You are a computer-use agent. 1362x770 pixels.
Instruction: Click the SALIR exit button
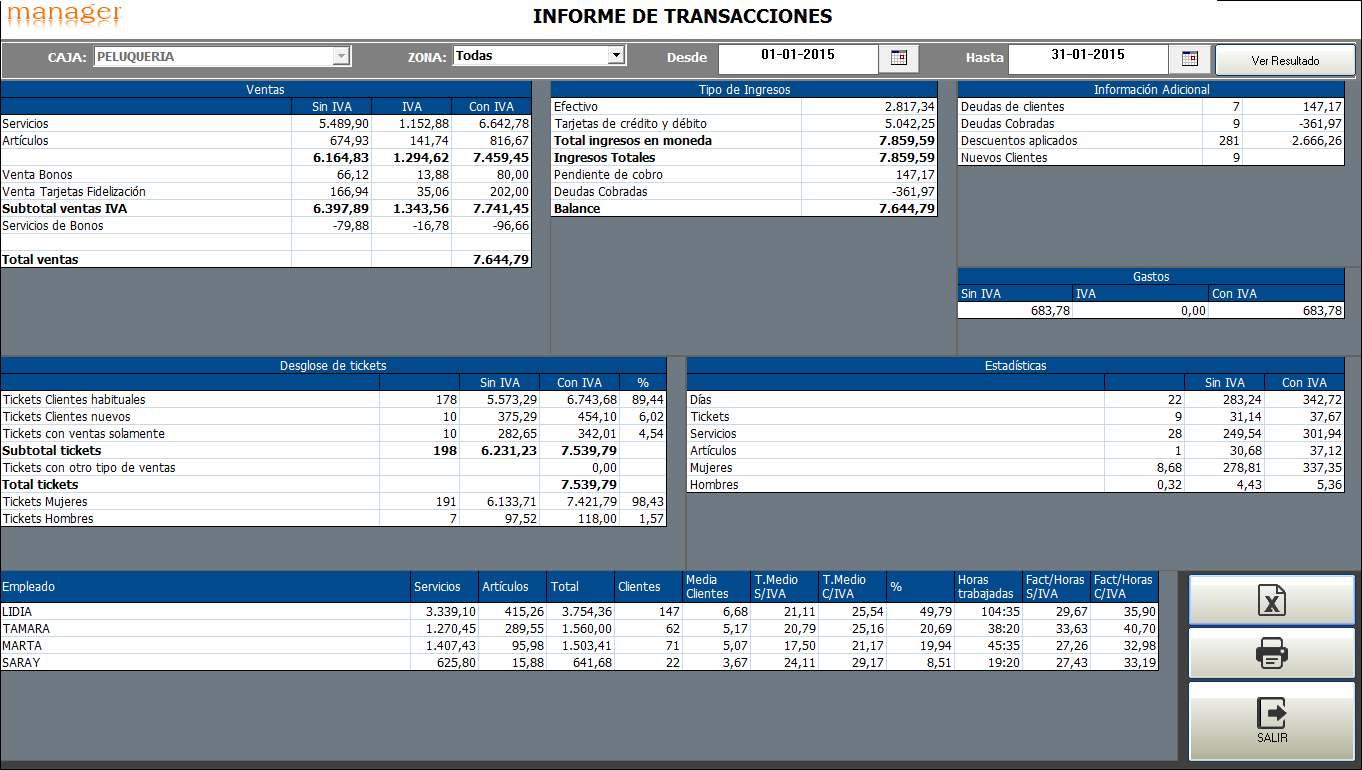pyautogui.click(x=1271, y=721)
